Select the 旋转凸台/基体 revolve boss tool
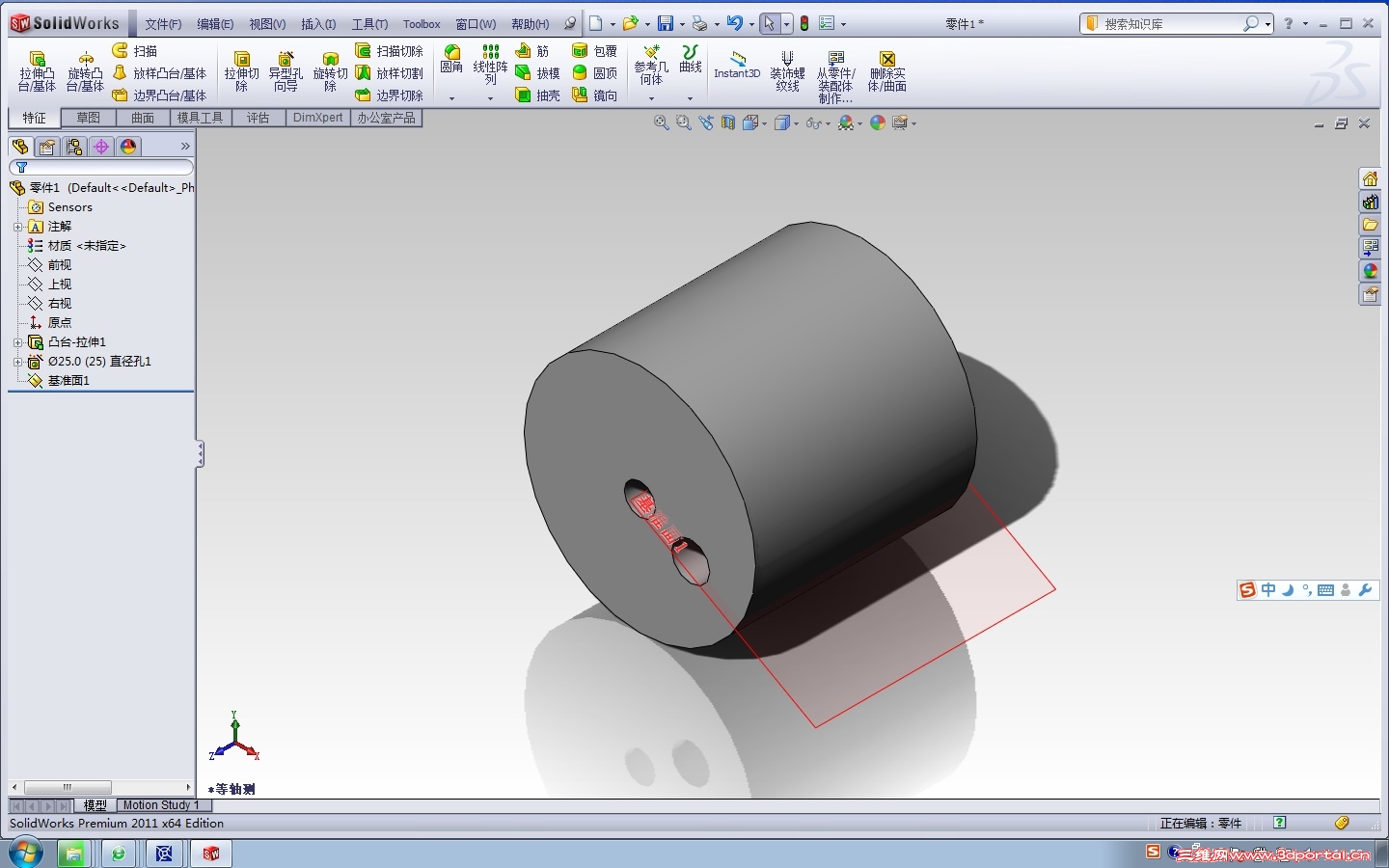This screenshot has width=1389, height=868. point(85,71)
